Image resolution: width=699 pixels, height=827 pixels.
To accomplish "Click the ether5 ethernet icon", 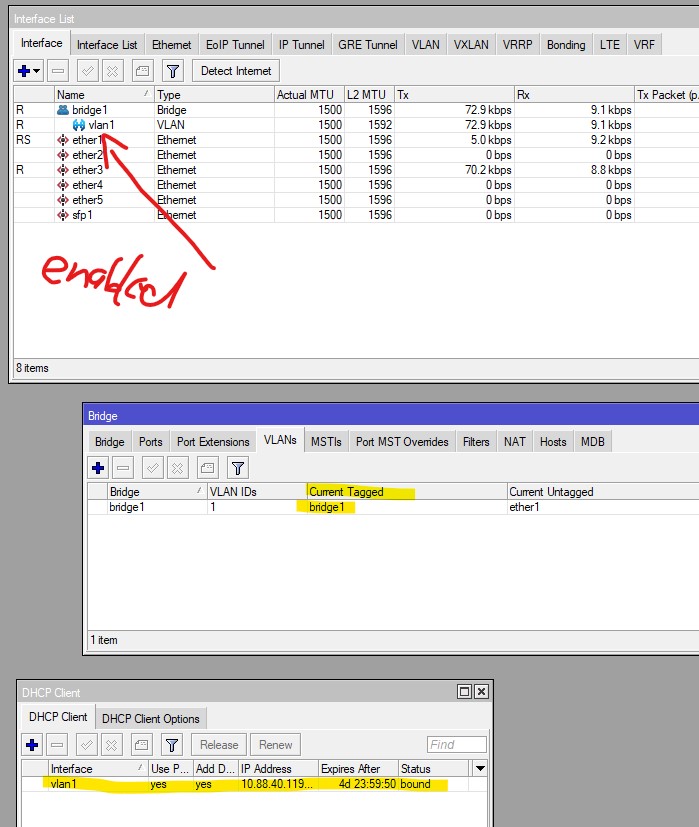I will [63, 200].
